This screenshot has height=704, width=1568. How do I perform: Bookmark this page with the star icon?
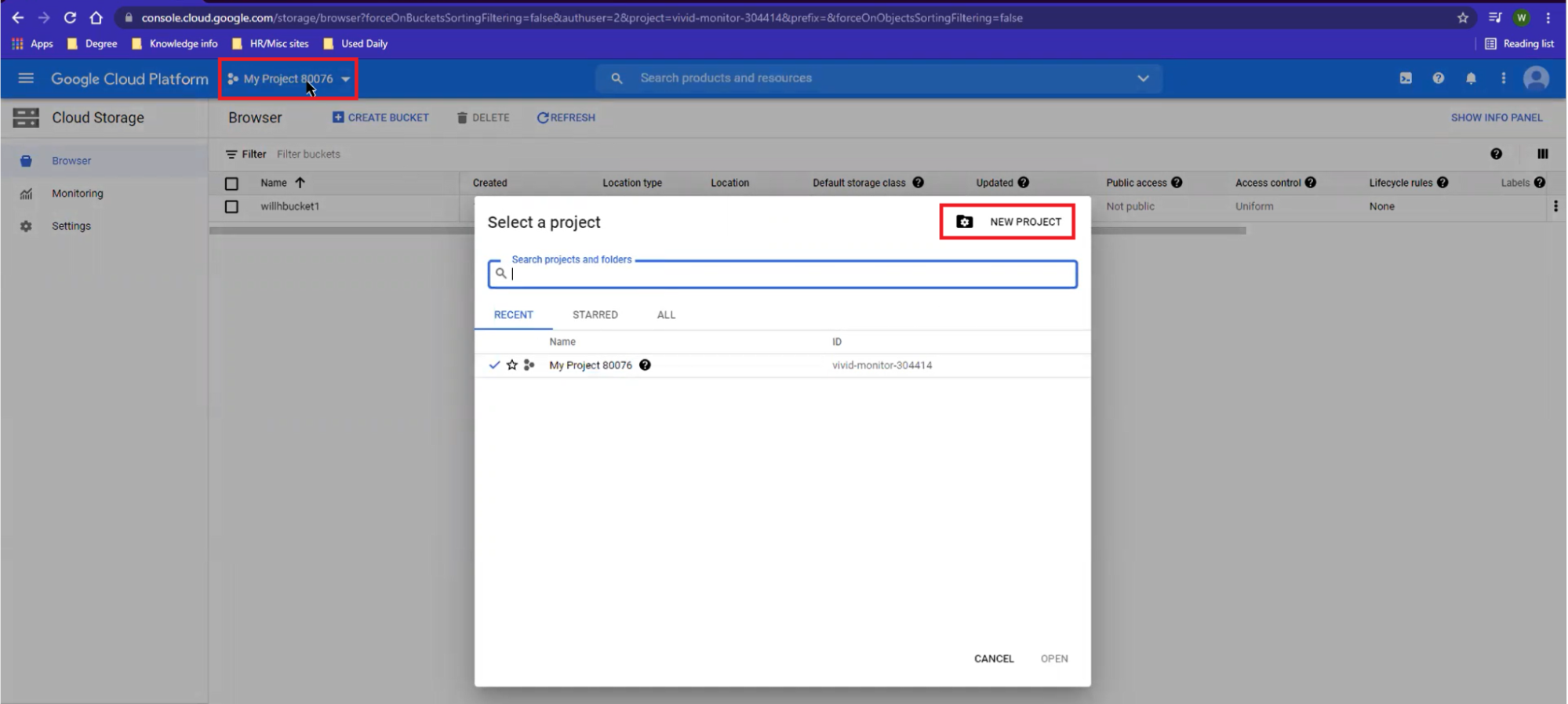point(1463,17)
